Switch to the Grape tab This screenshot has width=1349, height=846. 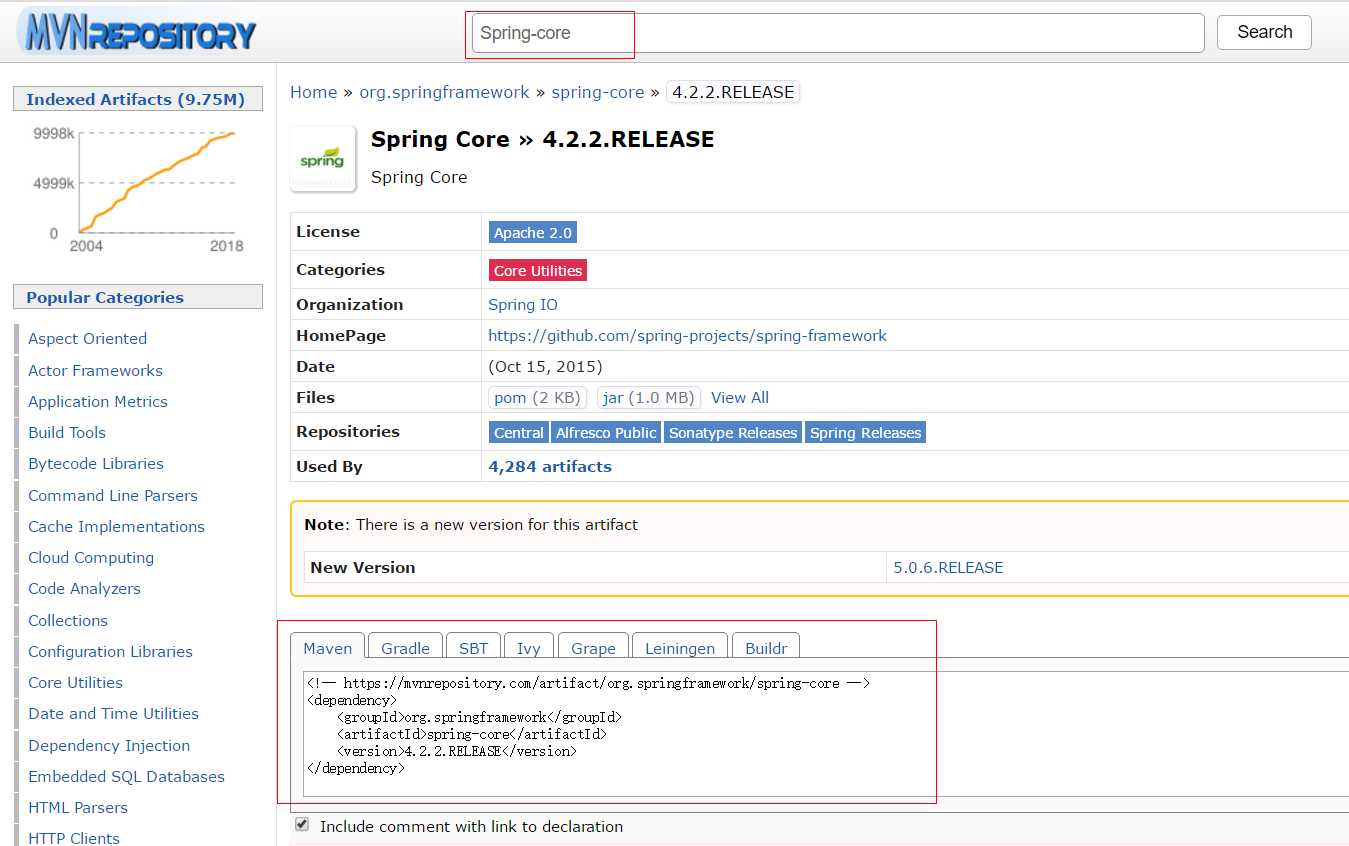click(593, 648)
